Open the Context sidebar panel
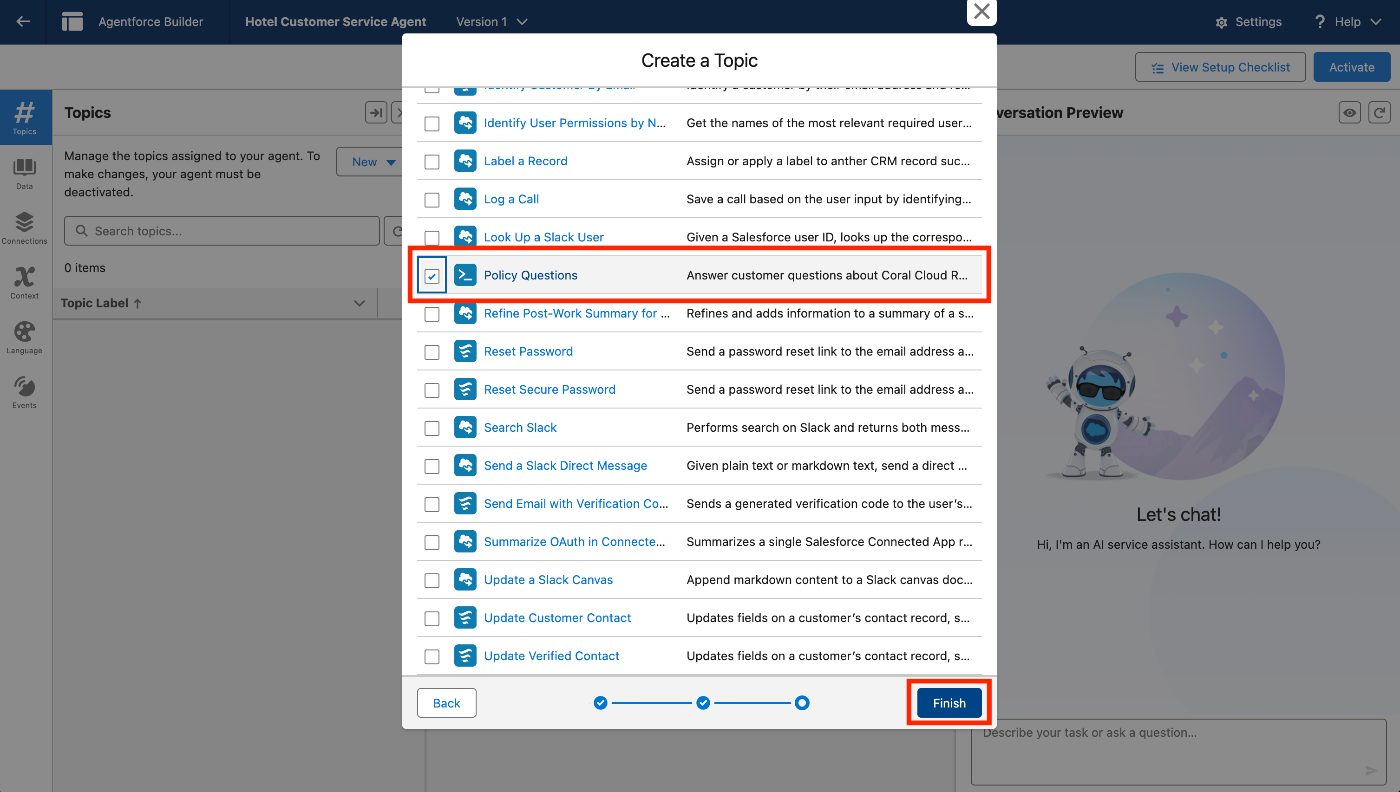This screenshot has width=1400, height=792. pyautogui.click(x=25, y=283)
